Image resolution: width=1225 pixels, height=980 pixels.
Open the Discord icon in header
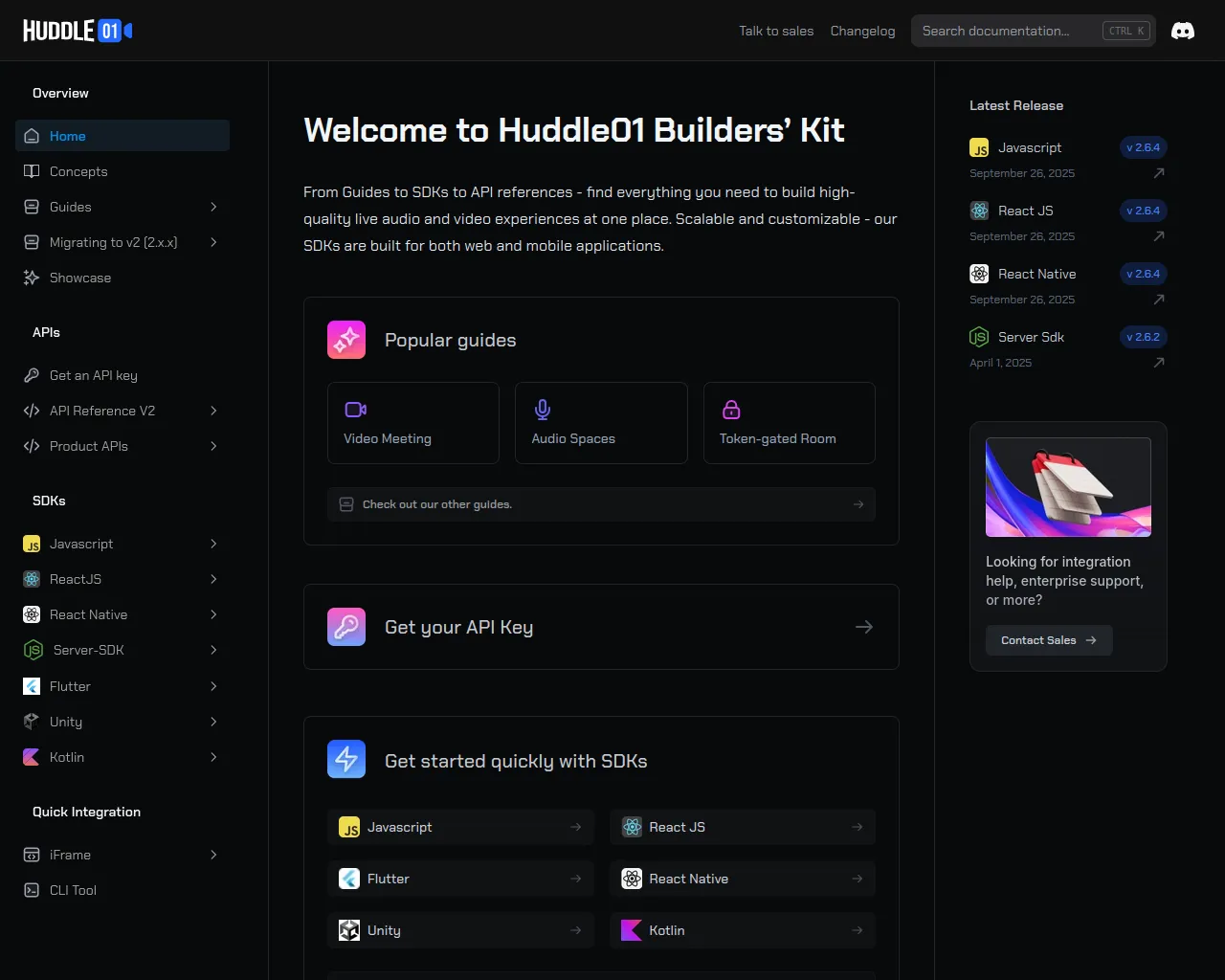click(x=1183, y=31)
